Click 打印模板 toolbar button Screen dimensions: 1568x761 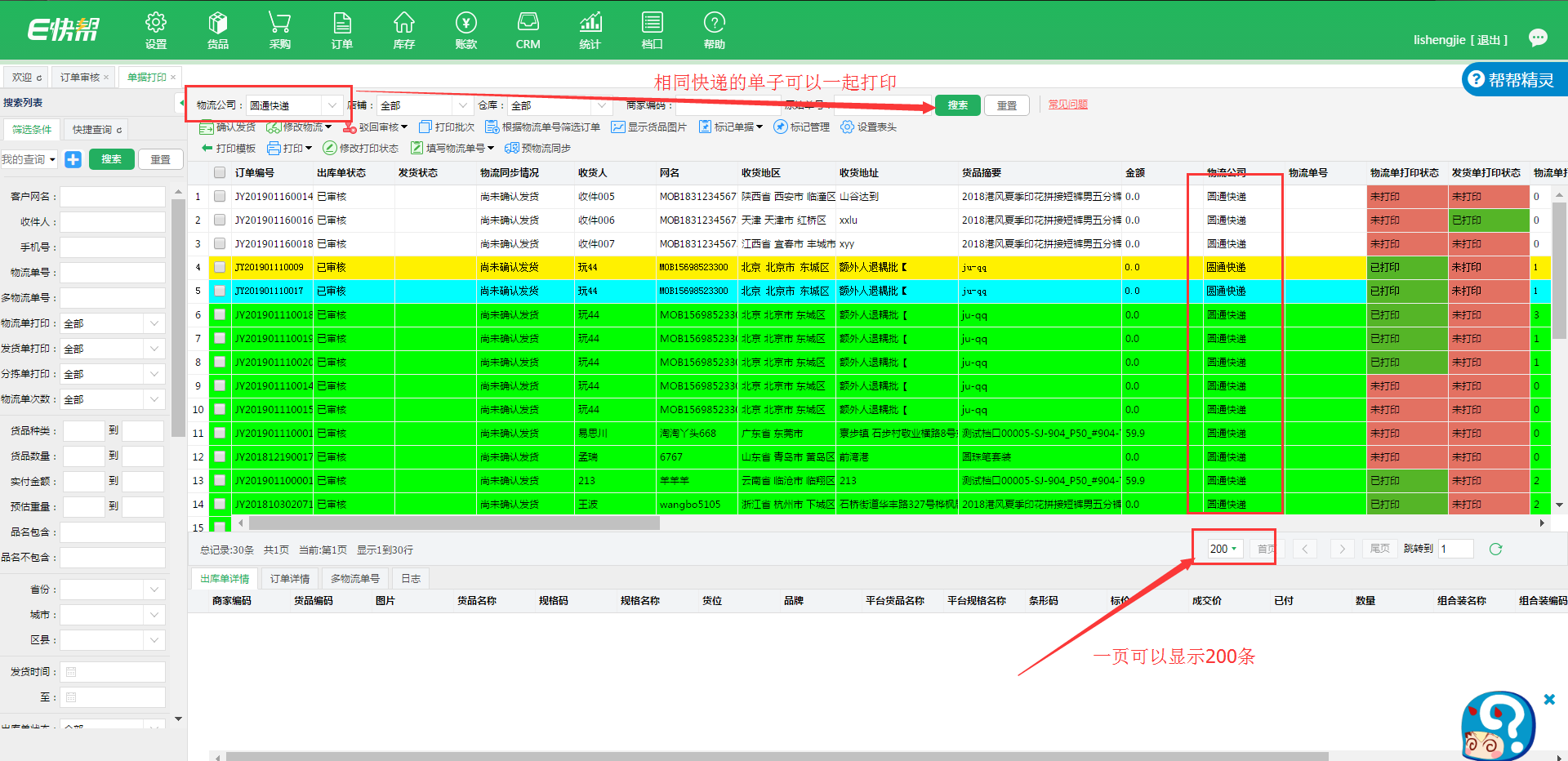pos(228,148)
